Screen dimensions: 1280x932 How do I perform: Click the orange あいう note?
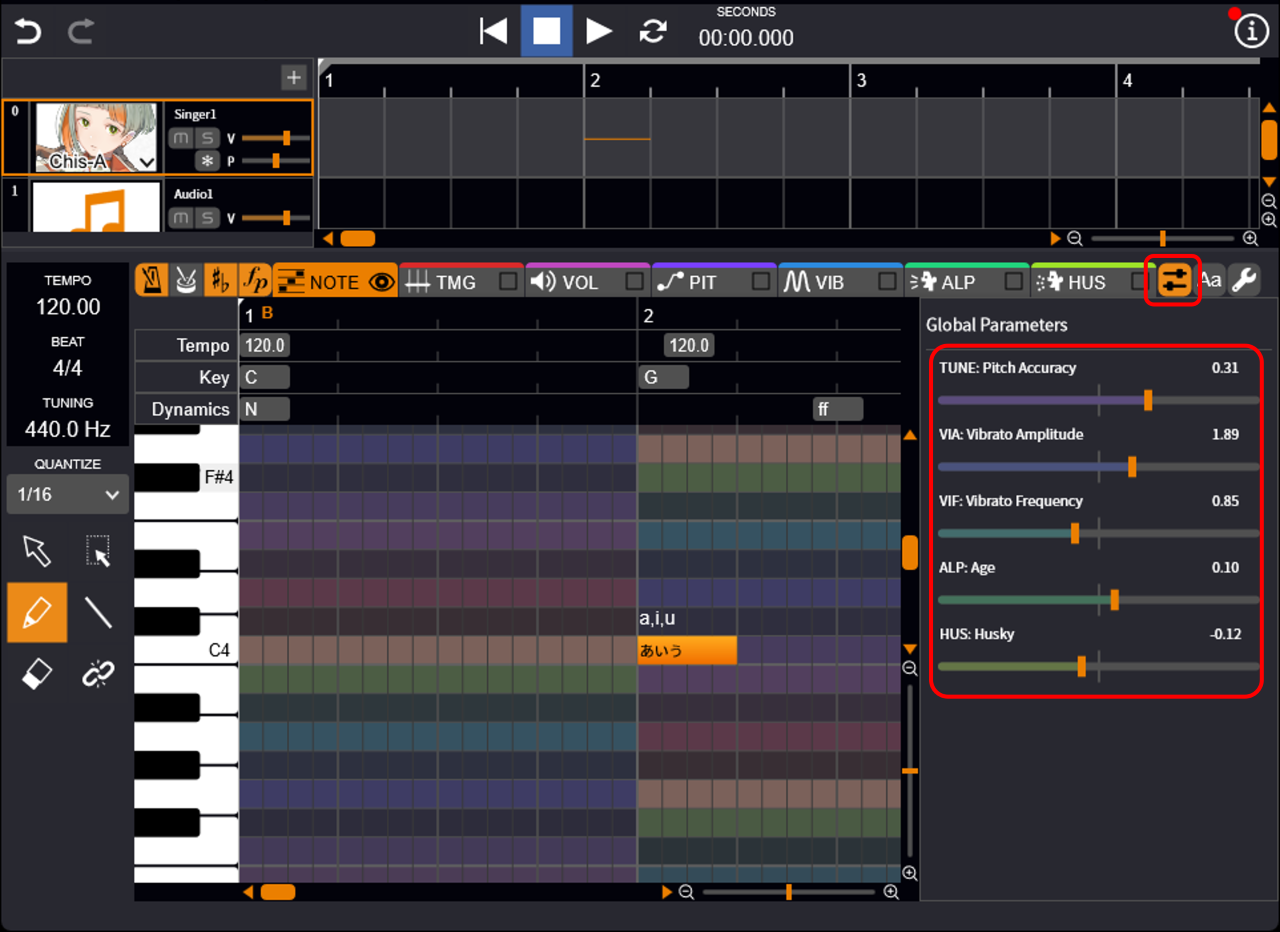point(687,650)
